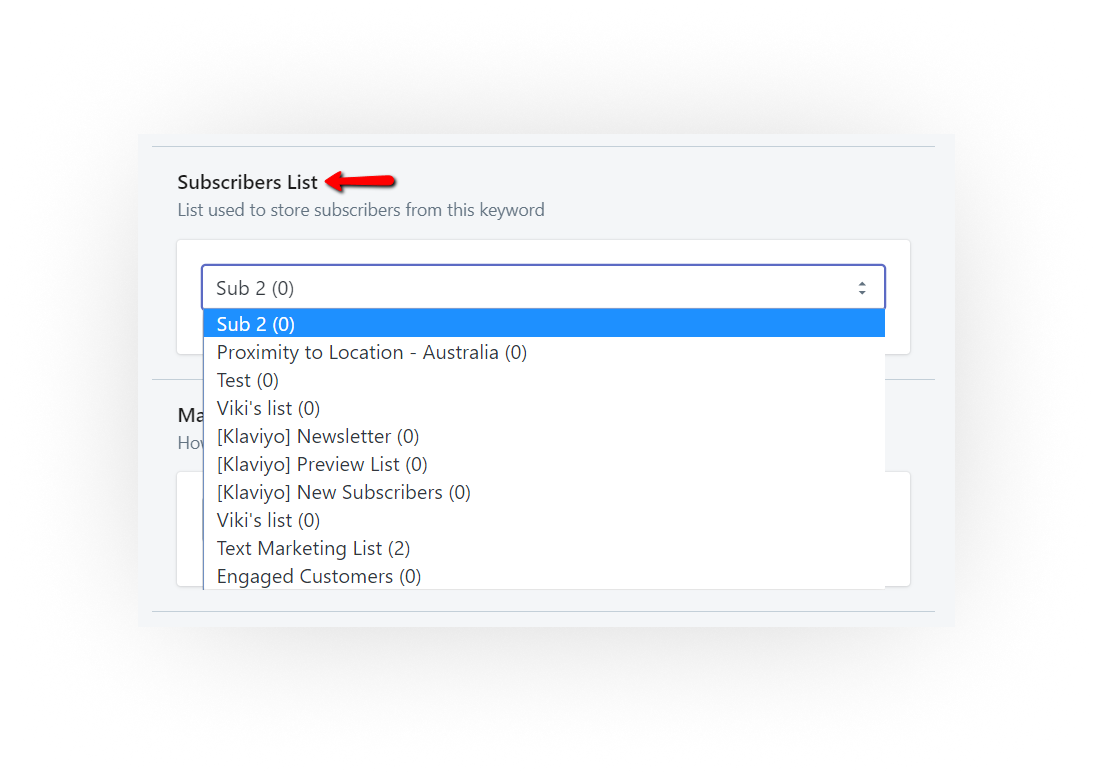
Task: Click the up-down arrows on the select box
Action: point(862,288)
